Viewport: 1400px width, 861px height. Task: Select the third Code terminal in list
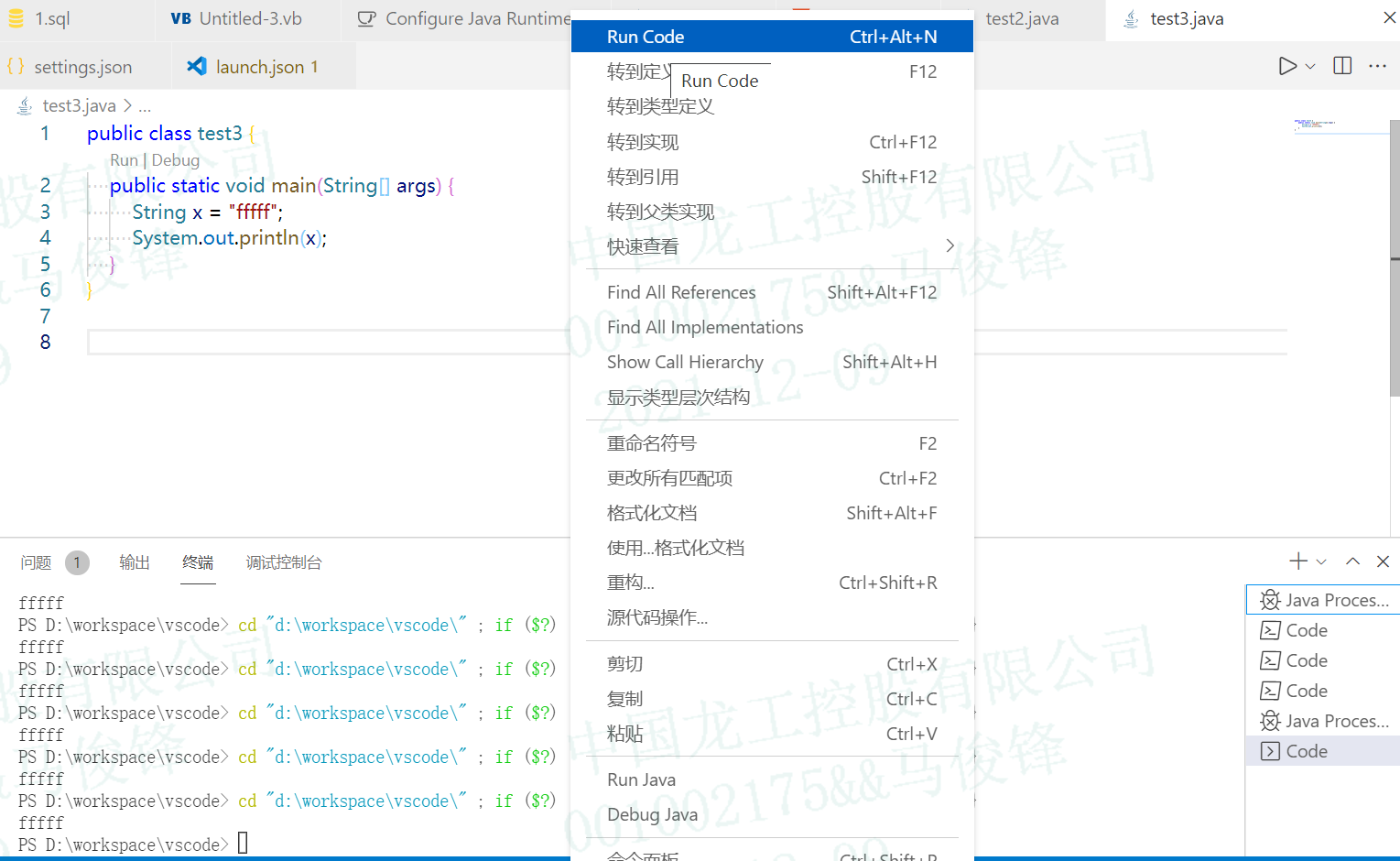(1323, 691)
